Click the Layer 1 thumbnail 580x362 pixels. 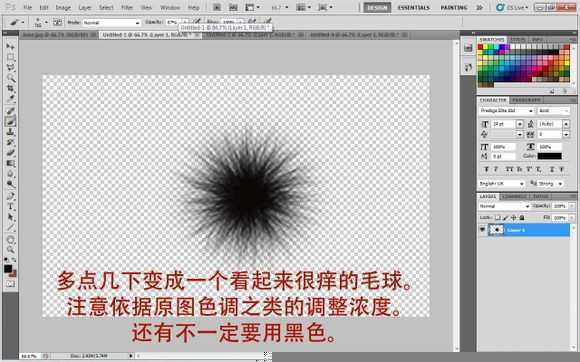coord(496,230)
